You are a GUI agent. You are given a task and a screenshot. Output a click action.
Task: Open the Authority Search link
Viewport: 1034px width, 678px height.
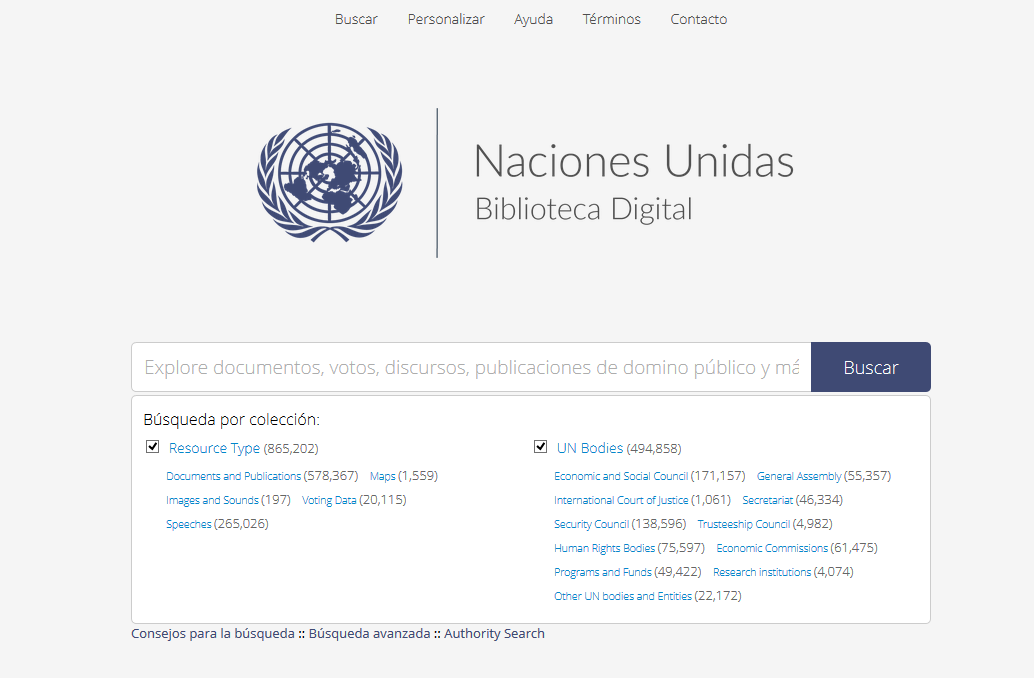tap(495, 634)
